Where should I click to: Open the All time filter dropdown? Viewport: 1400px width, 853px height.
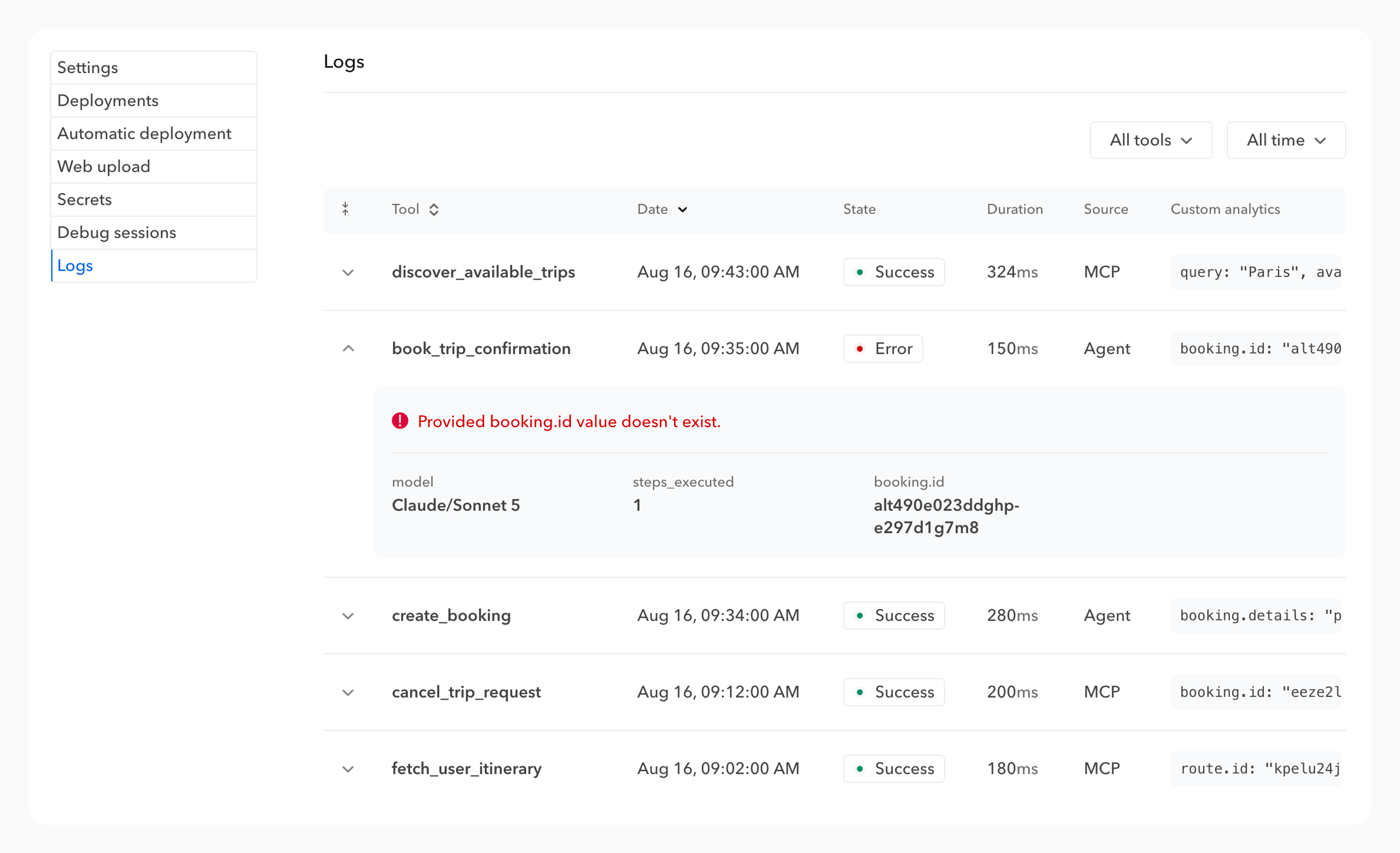tap(1286, 140)
